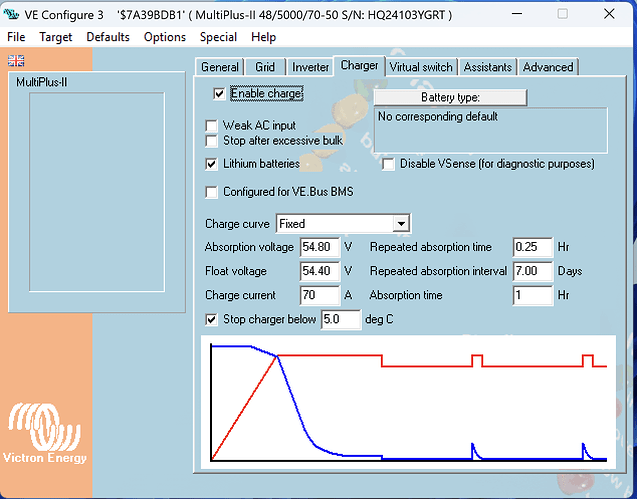637x499 pixels.
Task: Switch to the Inverter tab
Action: (310, 67)
